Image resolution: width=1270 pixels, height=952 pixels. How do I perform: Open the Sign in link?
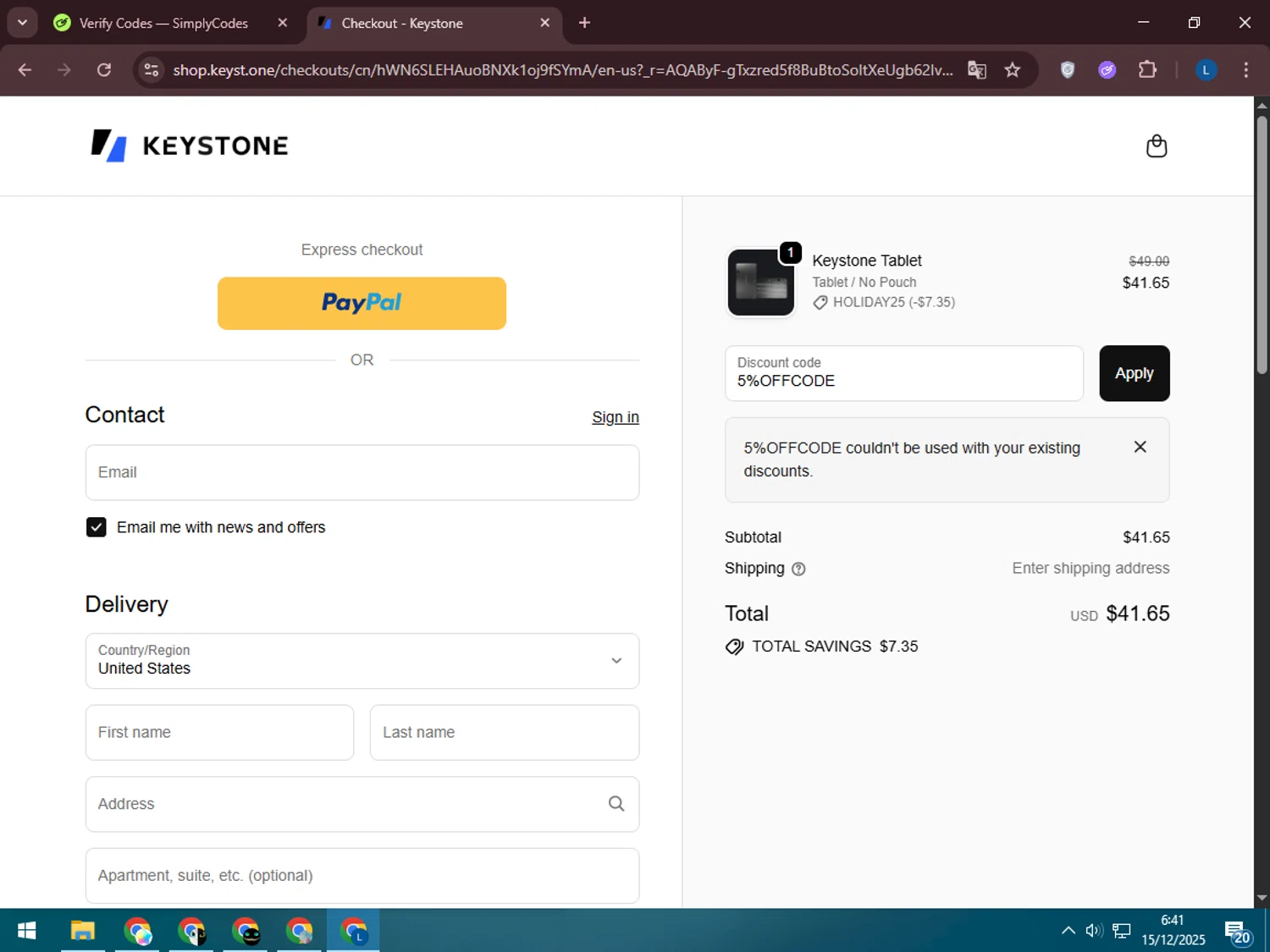point(616,417)
